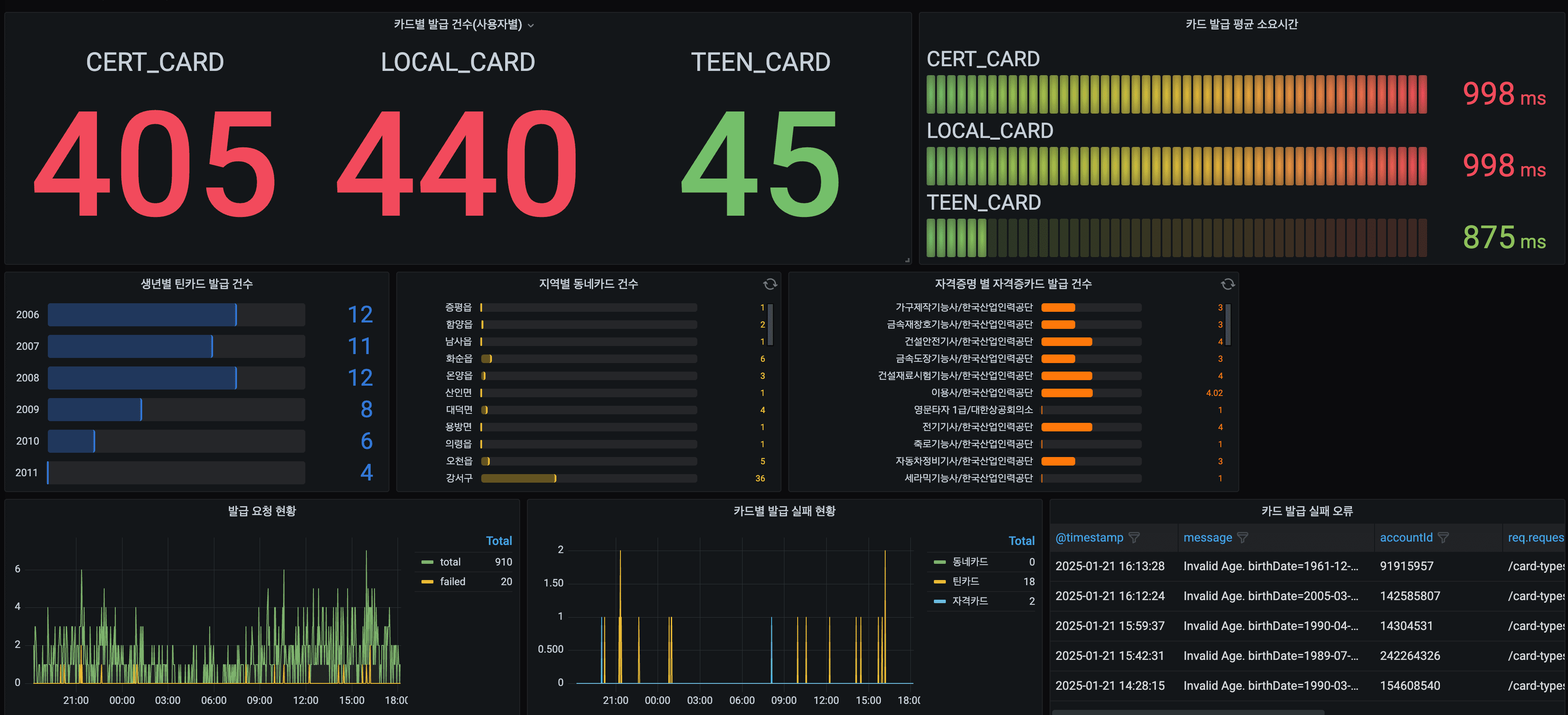Click accountId cell 91915957
1568x715 pixels.
1406,566
